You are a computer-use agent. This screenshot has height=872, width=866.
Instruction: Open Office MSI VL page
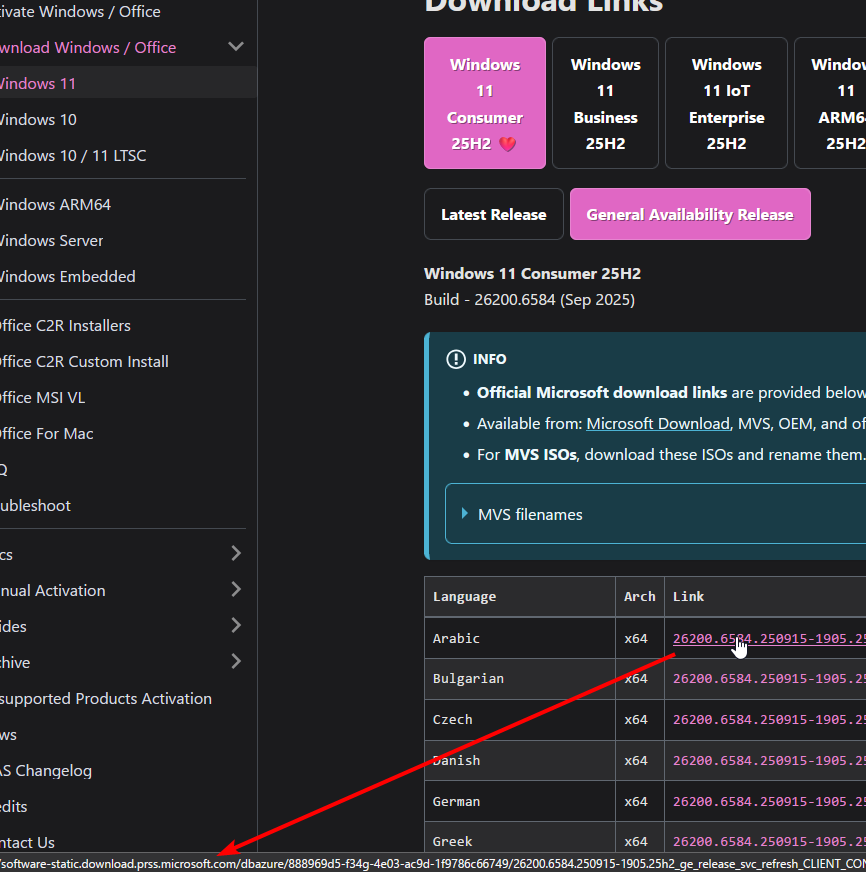(42, 398)
